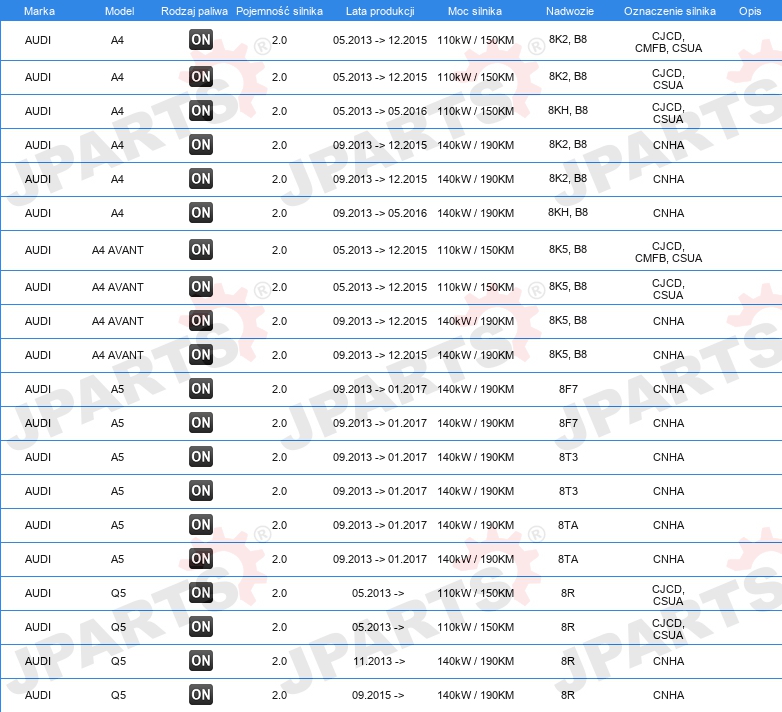
Task: Click the ON icon in the Q5 11.2013 row
Action: (201, 661)
